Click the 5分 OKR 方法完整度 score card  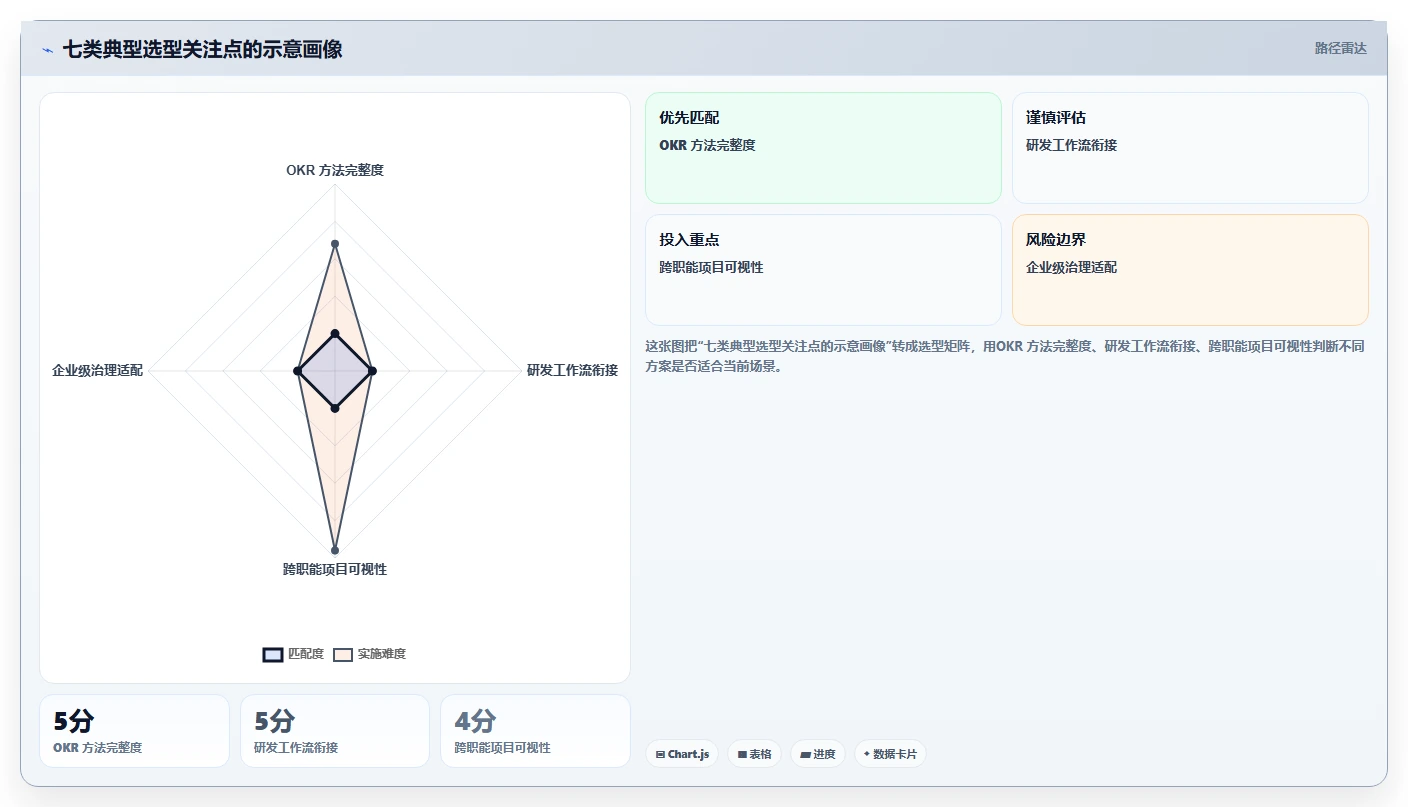pyautogui.click(x=134, y=731)
